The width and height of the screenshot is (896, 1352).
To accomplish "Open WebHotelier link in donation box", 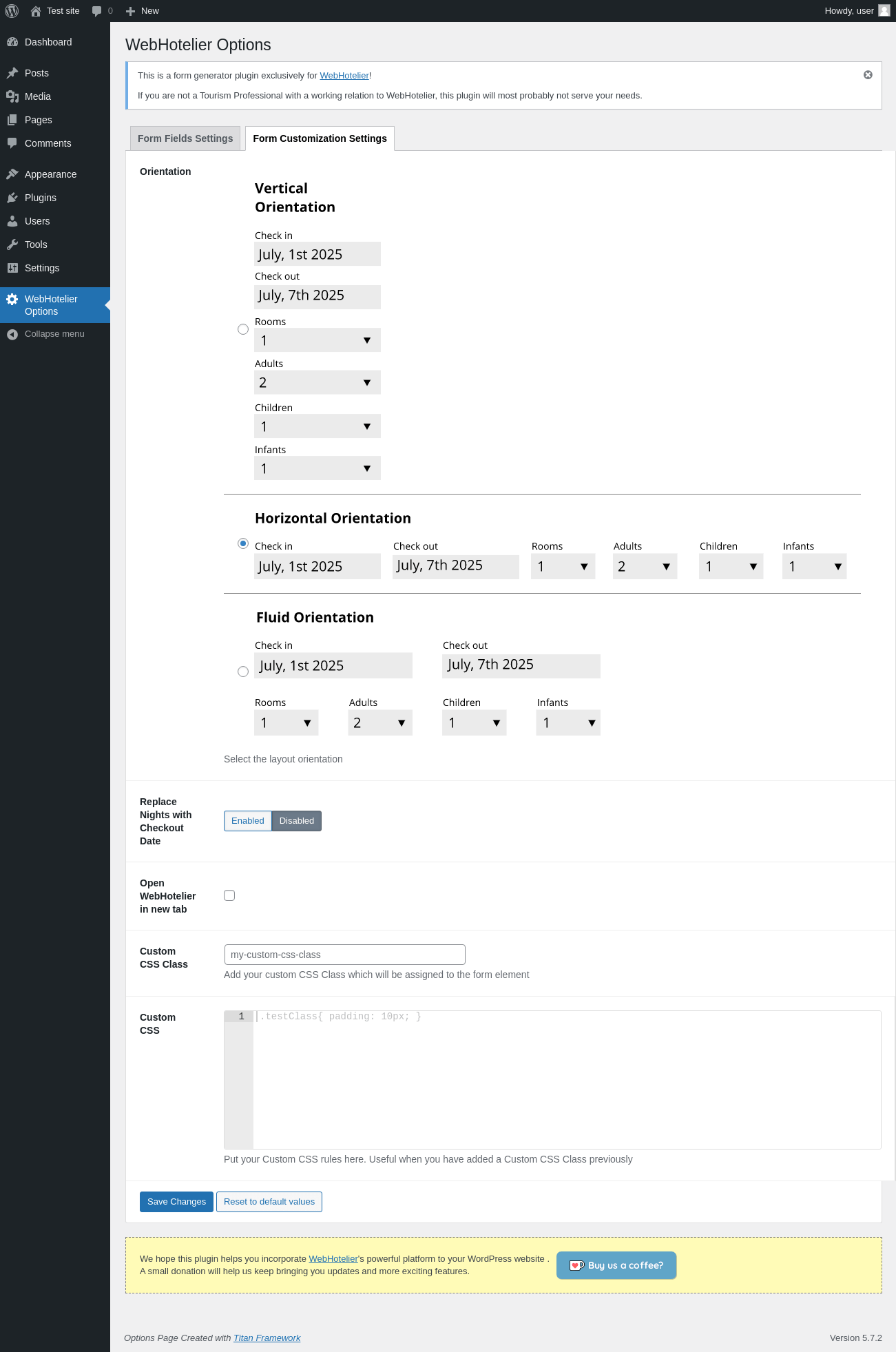I will [333, 1259].
